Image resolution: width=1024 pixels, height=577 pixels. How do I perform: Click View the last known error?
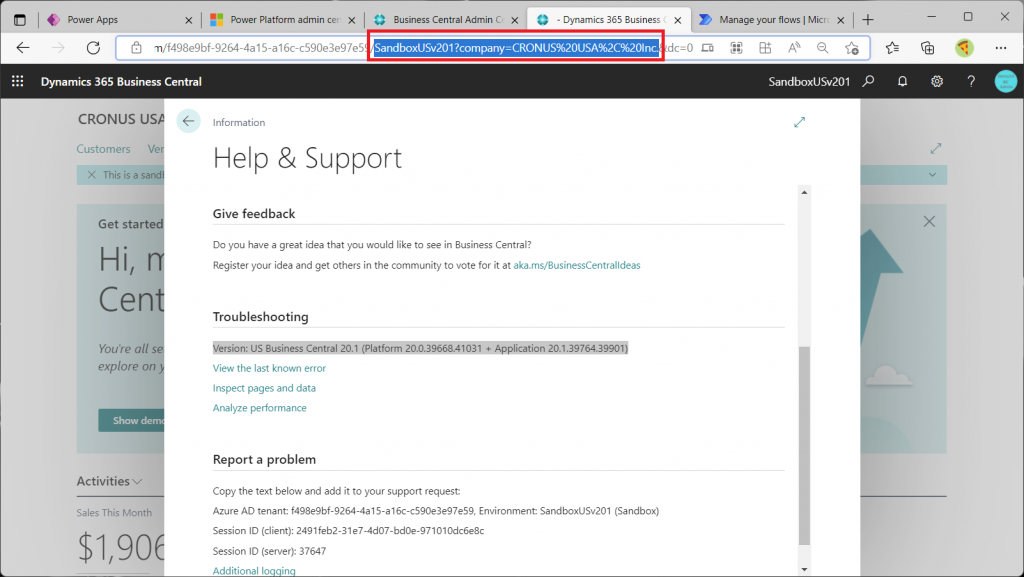tap(269, 368)
